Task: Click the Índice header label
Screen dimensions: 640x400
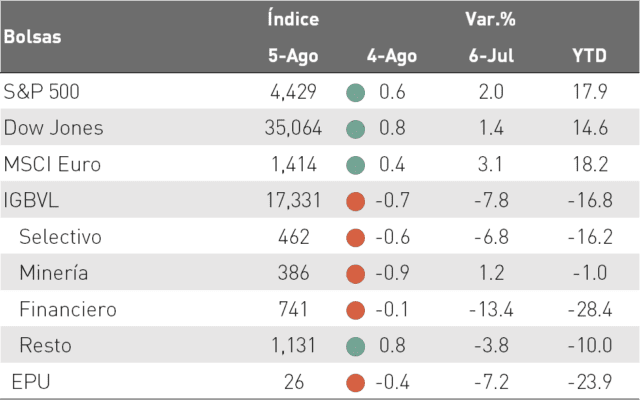Action: point(293,19)
